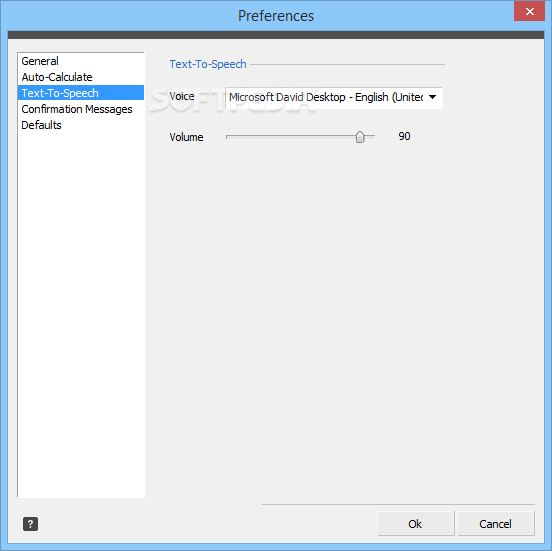Viewport: 552px width, 551px height.
Task: Click the Text-To-Speech section heading
Action: click(208, 64)
